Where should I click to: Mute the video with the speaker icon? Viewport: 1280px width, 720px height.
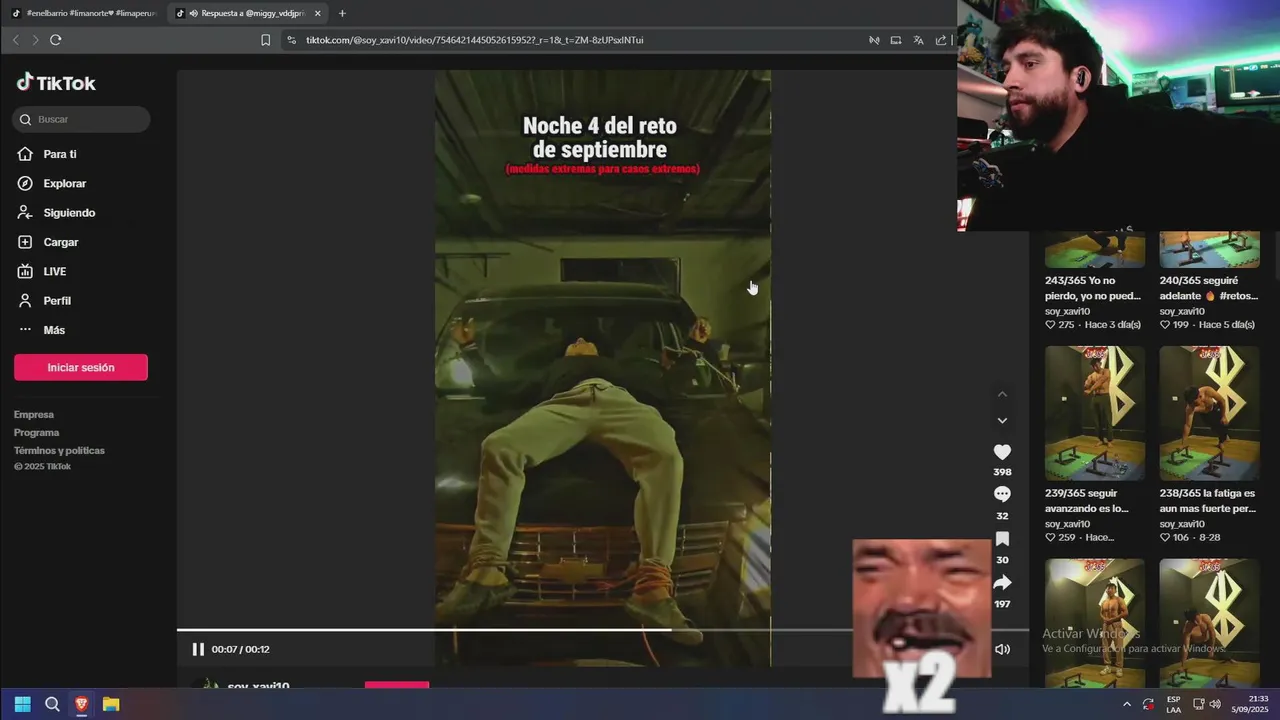1002,649
